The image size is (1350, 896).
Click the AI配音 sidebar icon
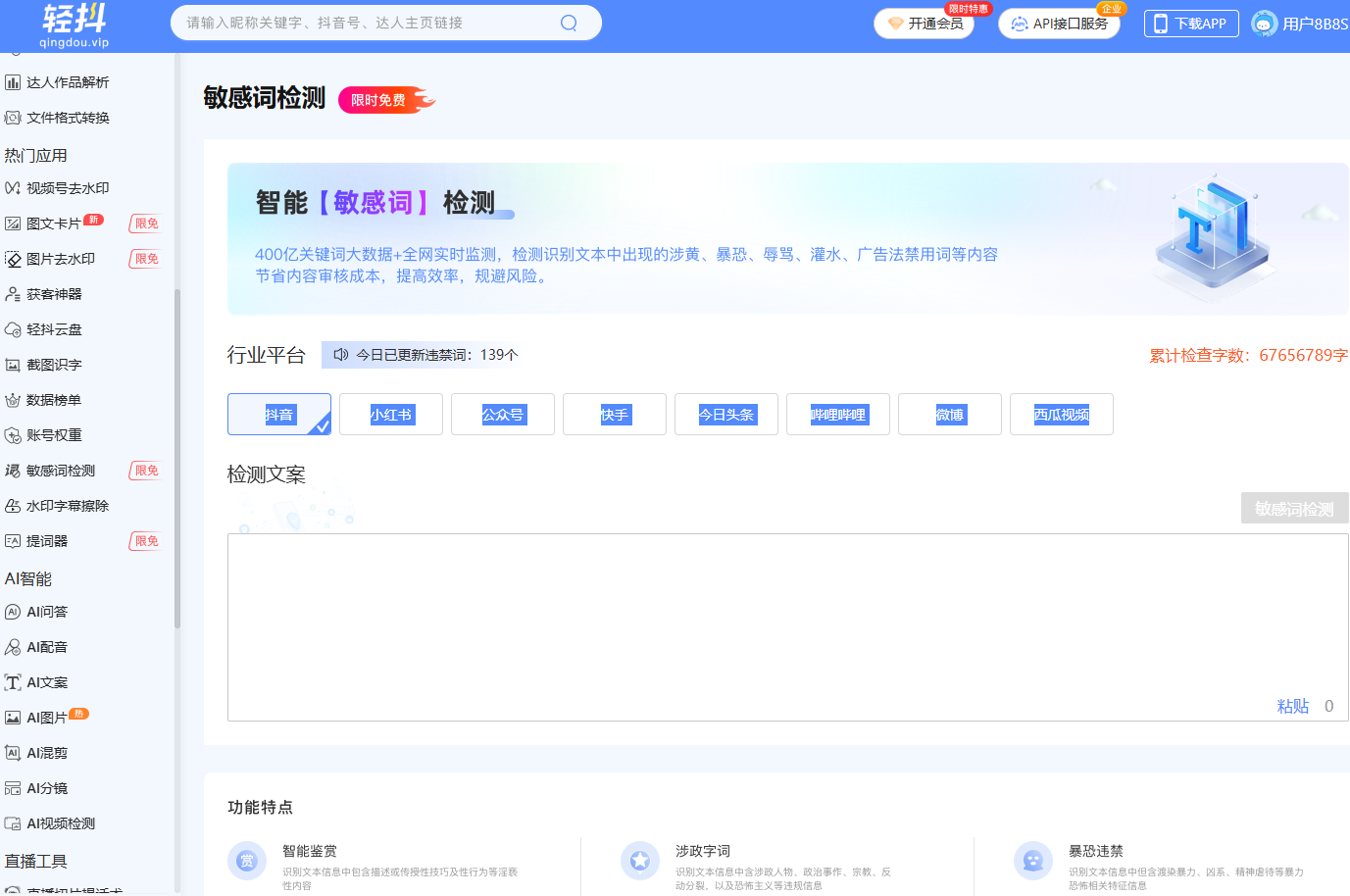pyautogui.click(x=13, y=647)
